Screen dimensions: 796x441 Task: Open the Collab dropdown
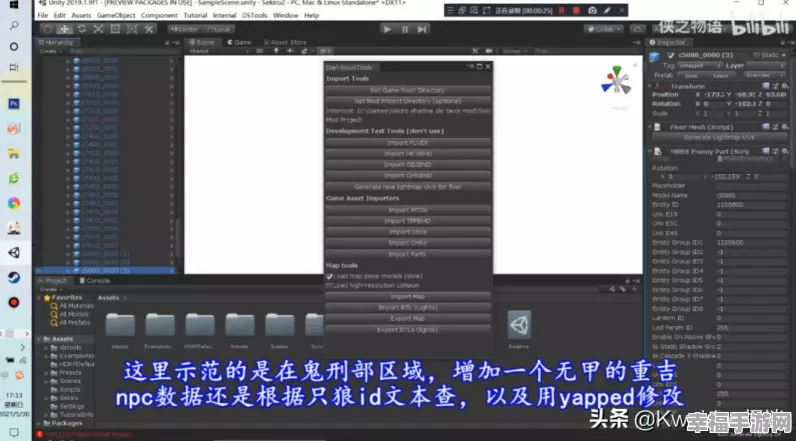604,29
